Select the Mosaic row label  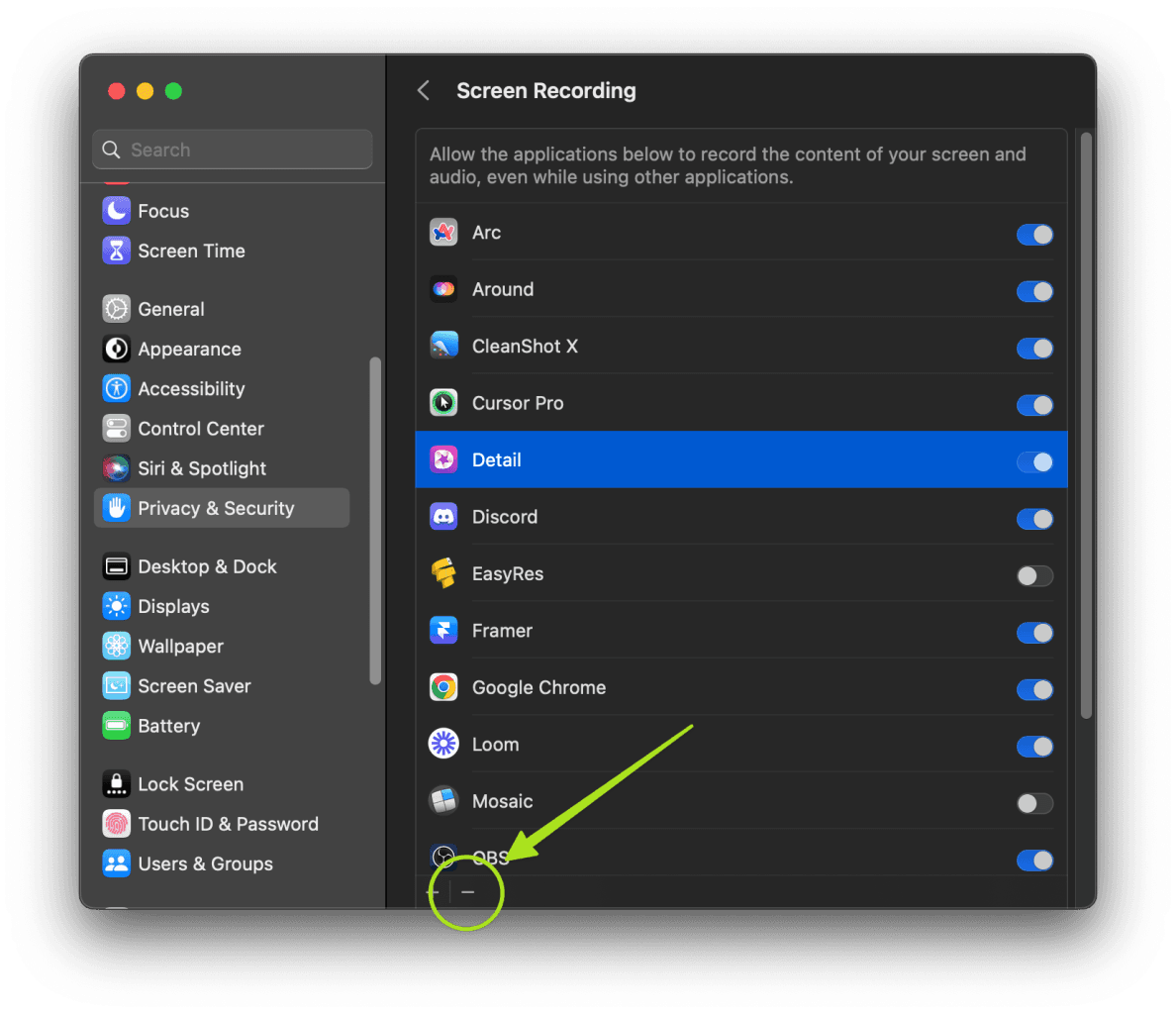click(502, 801)
